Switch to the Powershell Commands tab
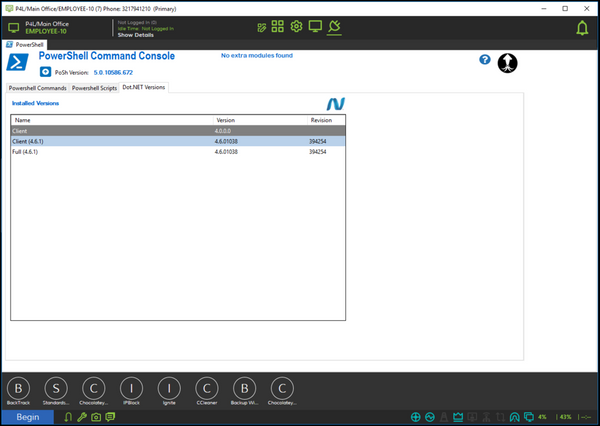Screen dimensions: 600x426 click(38, 88)
